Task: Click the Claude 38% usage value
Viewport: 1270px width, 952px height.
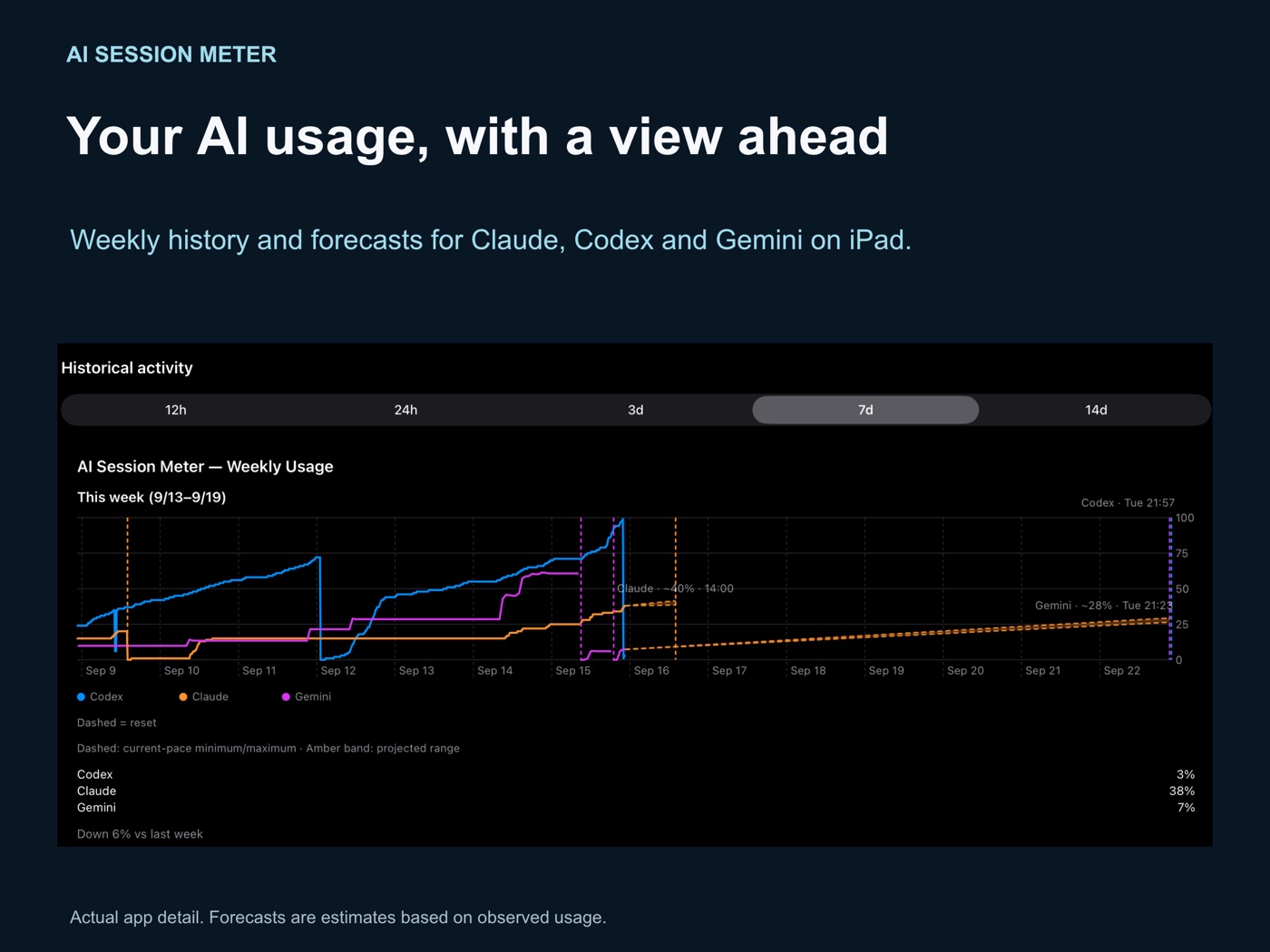Action: [x=1182, y=791]
